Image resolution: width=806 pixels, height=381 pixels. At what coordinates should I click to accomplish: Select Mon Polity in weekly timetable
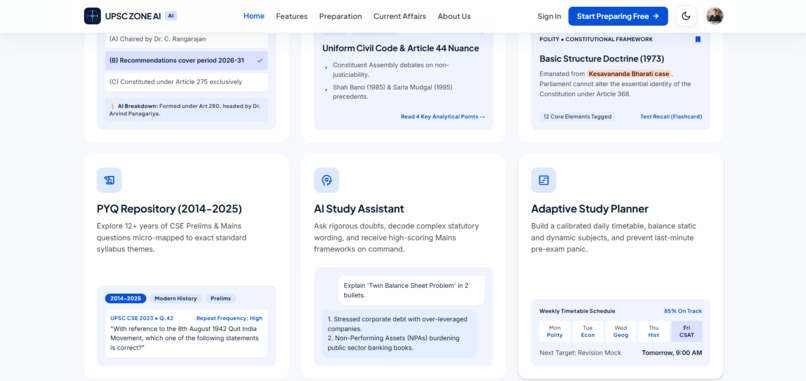[555, 332]
